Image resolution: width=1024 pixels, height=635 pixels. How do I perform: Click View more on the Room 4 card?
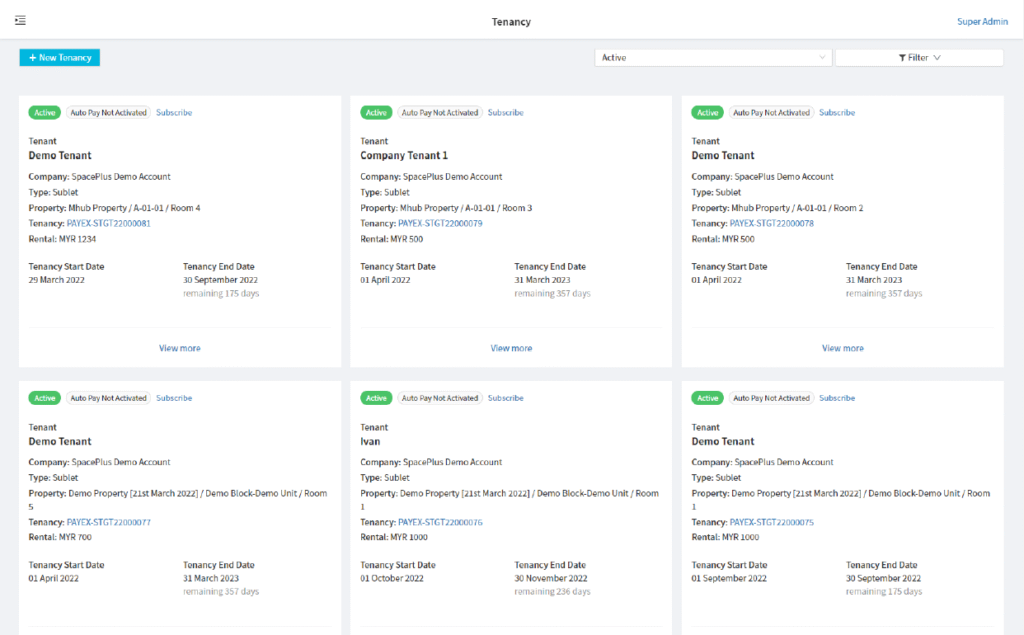point(180,348)
